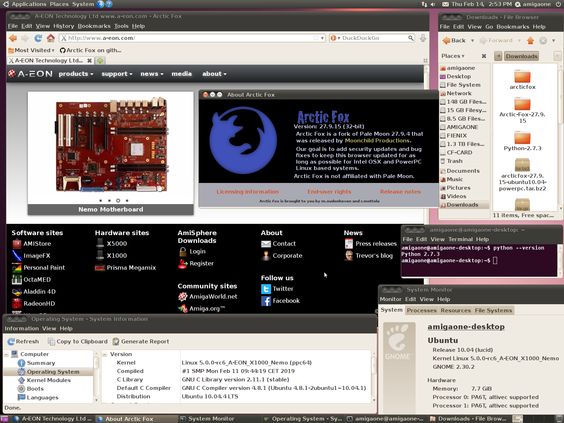Click the Facebook icon
Viewport: 564px width, 423px height.
tap(266, 301)
